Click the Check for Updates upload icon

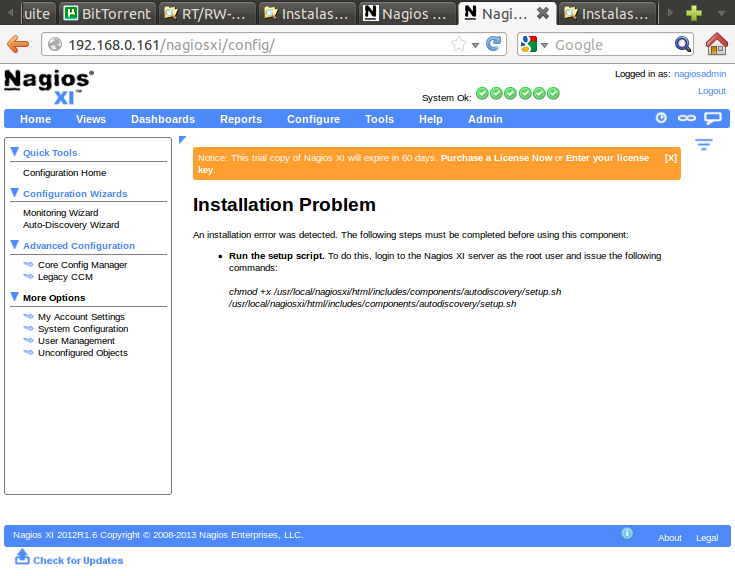click(22, 556)
